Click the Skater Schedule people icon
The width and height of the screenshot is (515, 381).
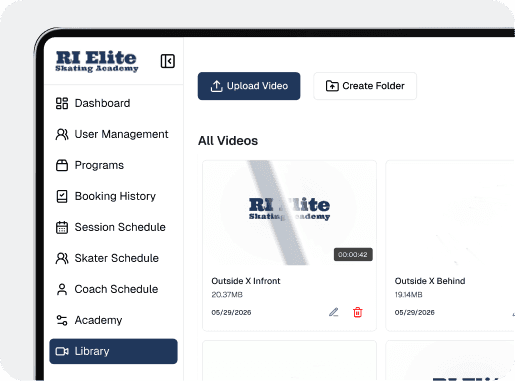[x=62, y=258]
